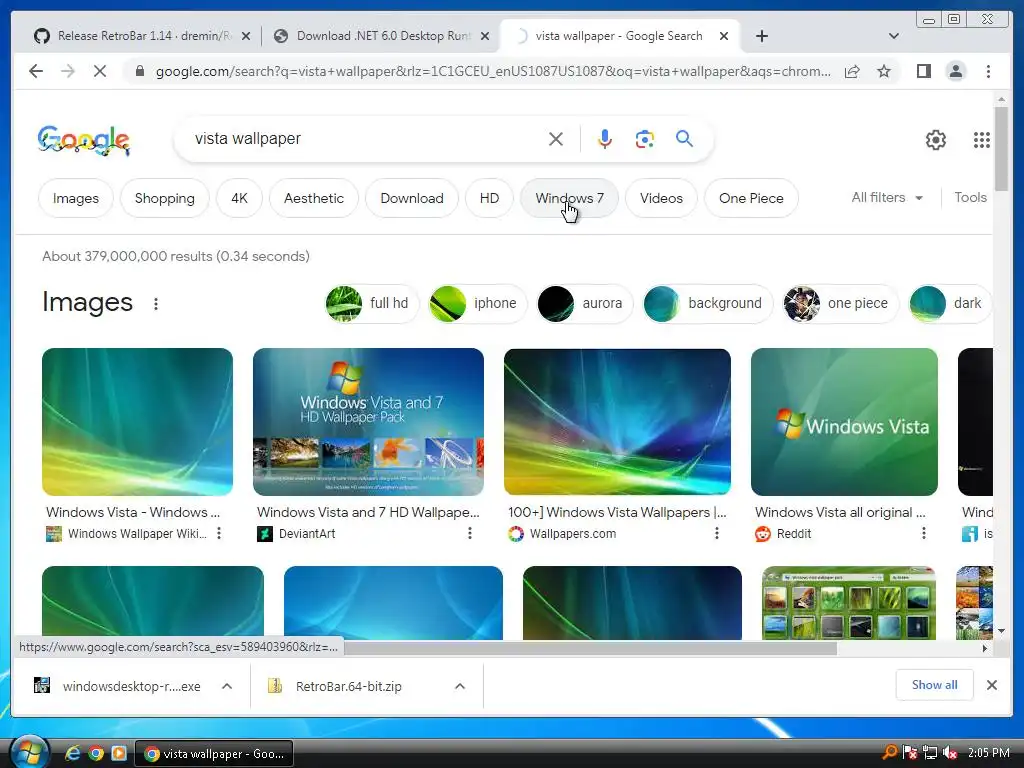Viewport: 1024px width, 768px height.
Task: Open the tab search chevron
Action: click(x=894, y=36)
